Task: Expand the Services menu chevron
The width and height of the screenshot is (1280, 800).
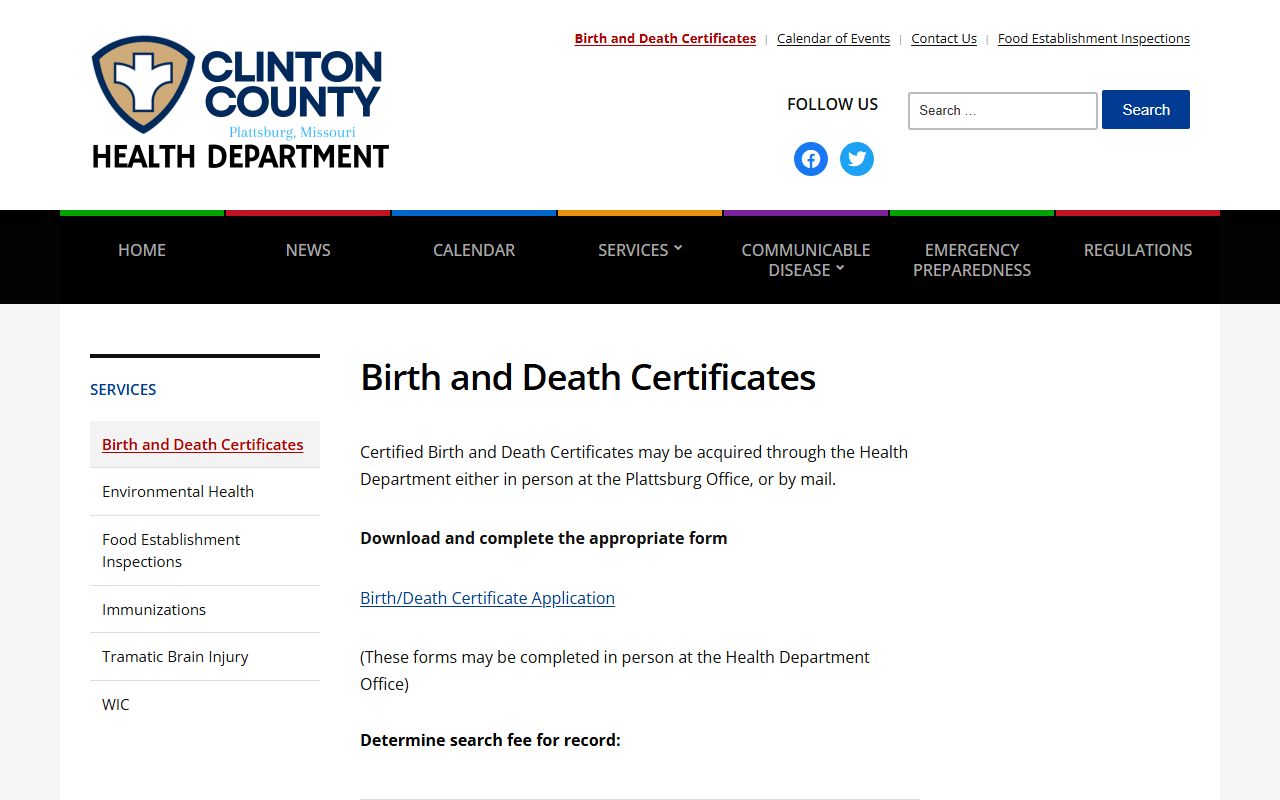Action: point(678,248)
